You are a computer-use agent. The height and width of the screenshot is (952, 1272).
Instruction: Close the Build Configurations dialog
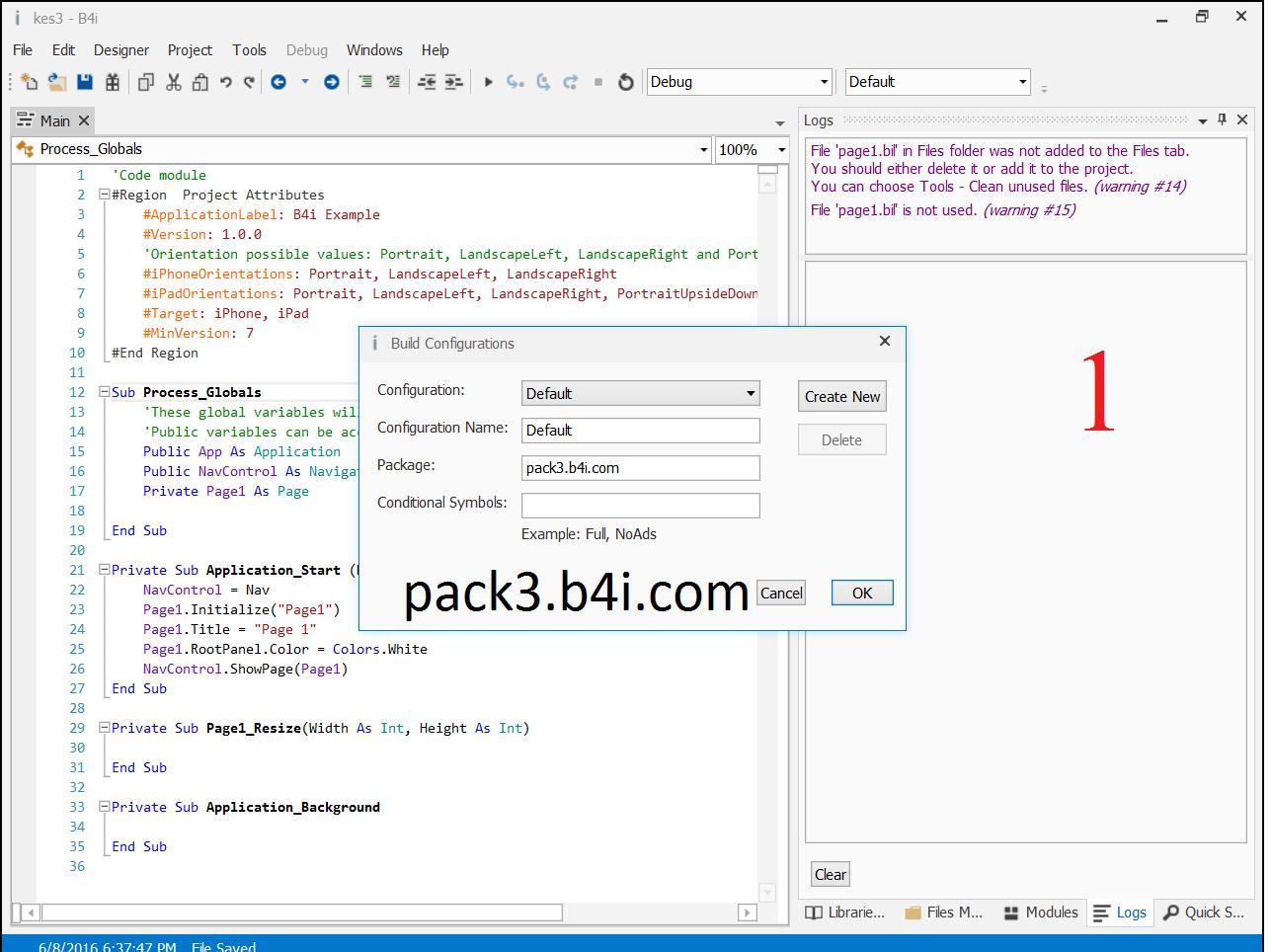[x=885, y=342]
